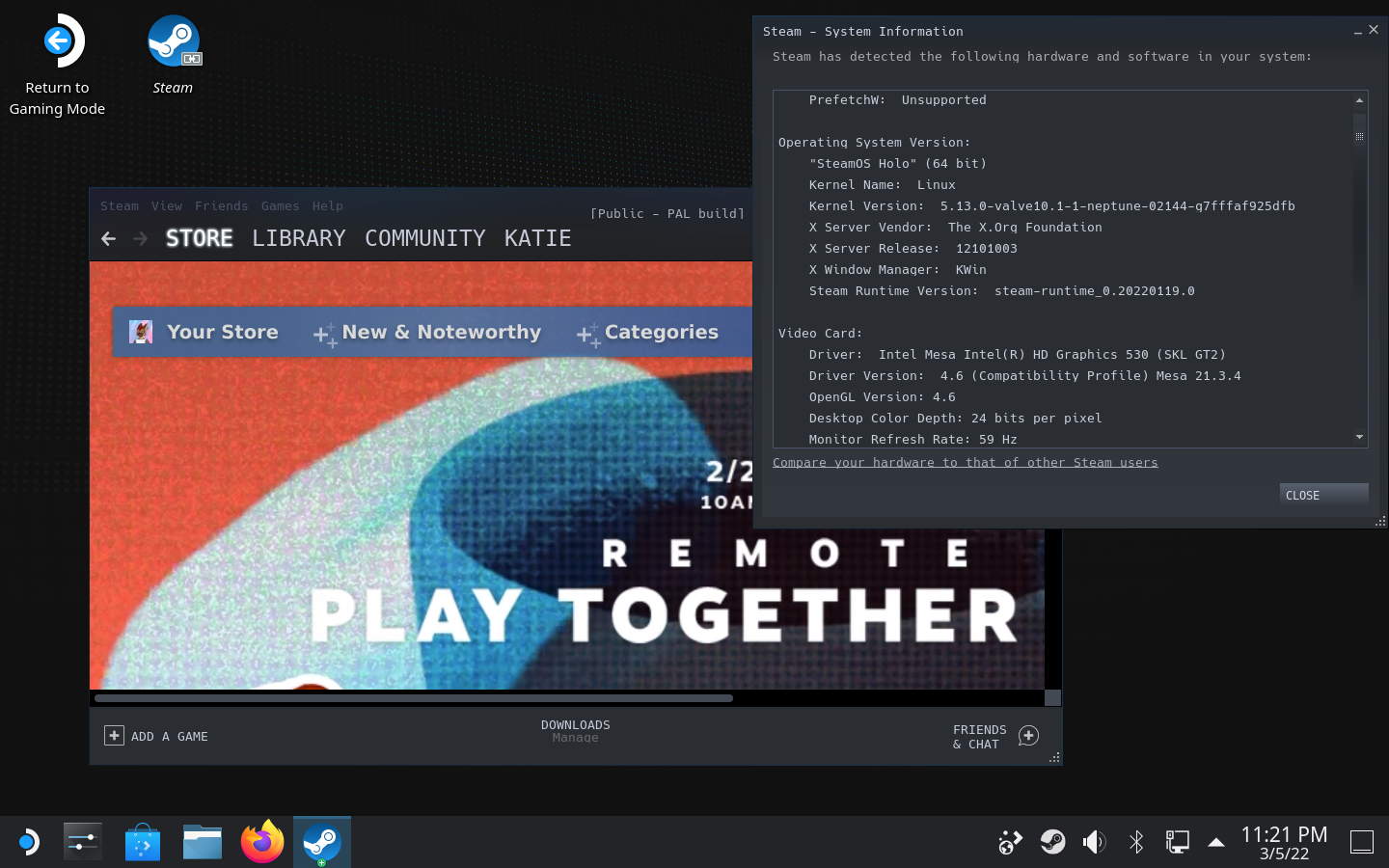Click Compare your hardware to other users link
Screen dimensions: 1389x868
[966, 463]
